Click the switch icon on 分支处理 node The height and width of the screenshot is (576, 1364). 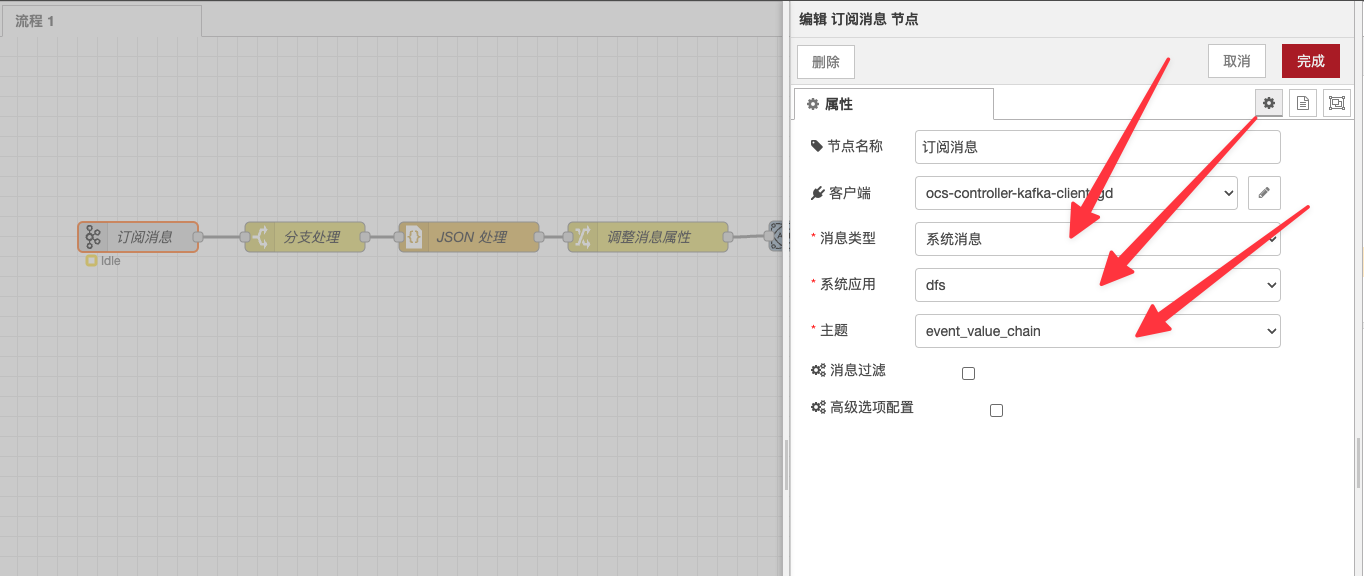259,237
